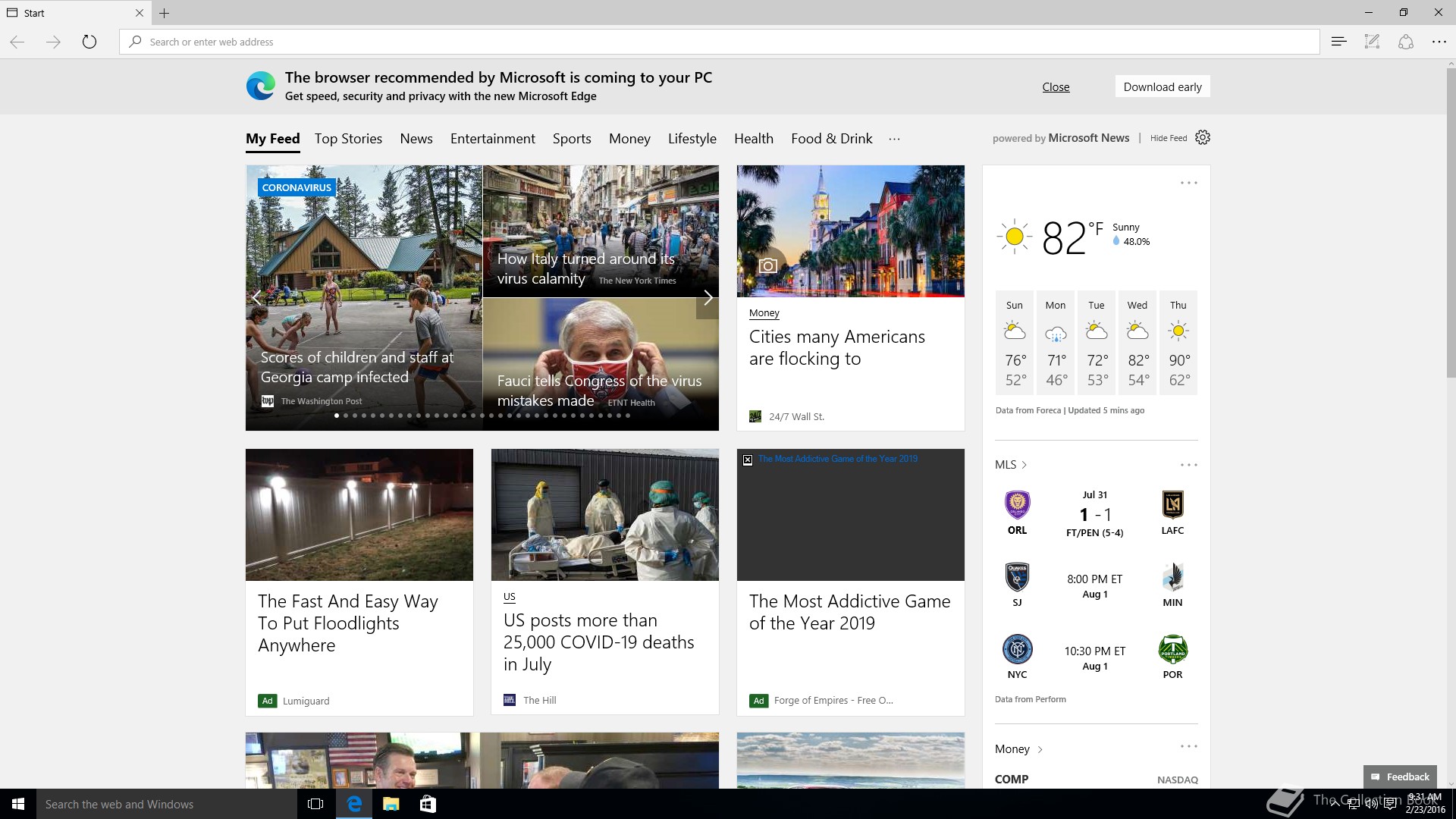
Task: Click the Hide Feed link
Action: tap(1169, 138)
